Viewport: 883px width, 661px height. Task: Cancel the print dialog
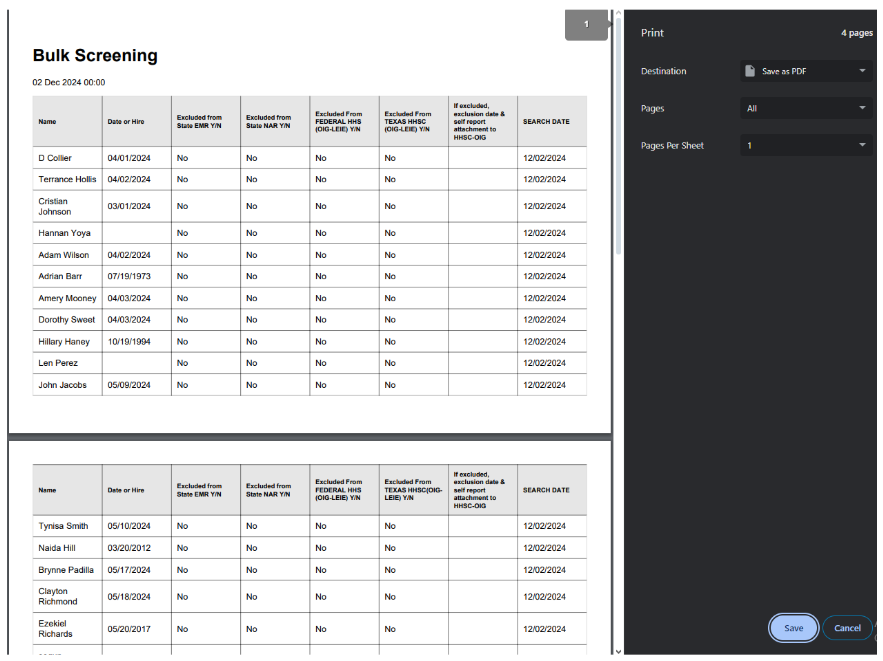click(847, 628)
